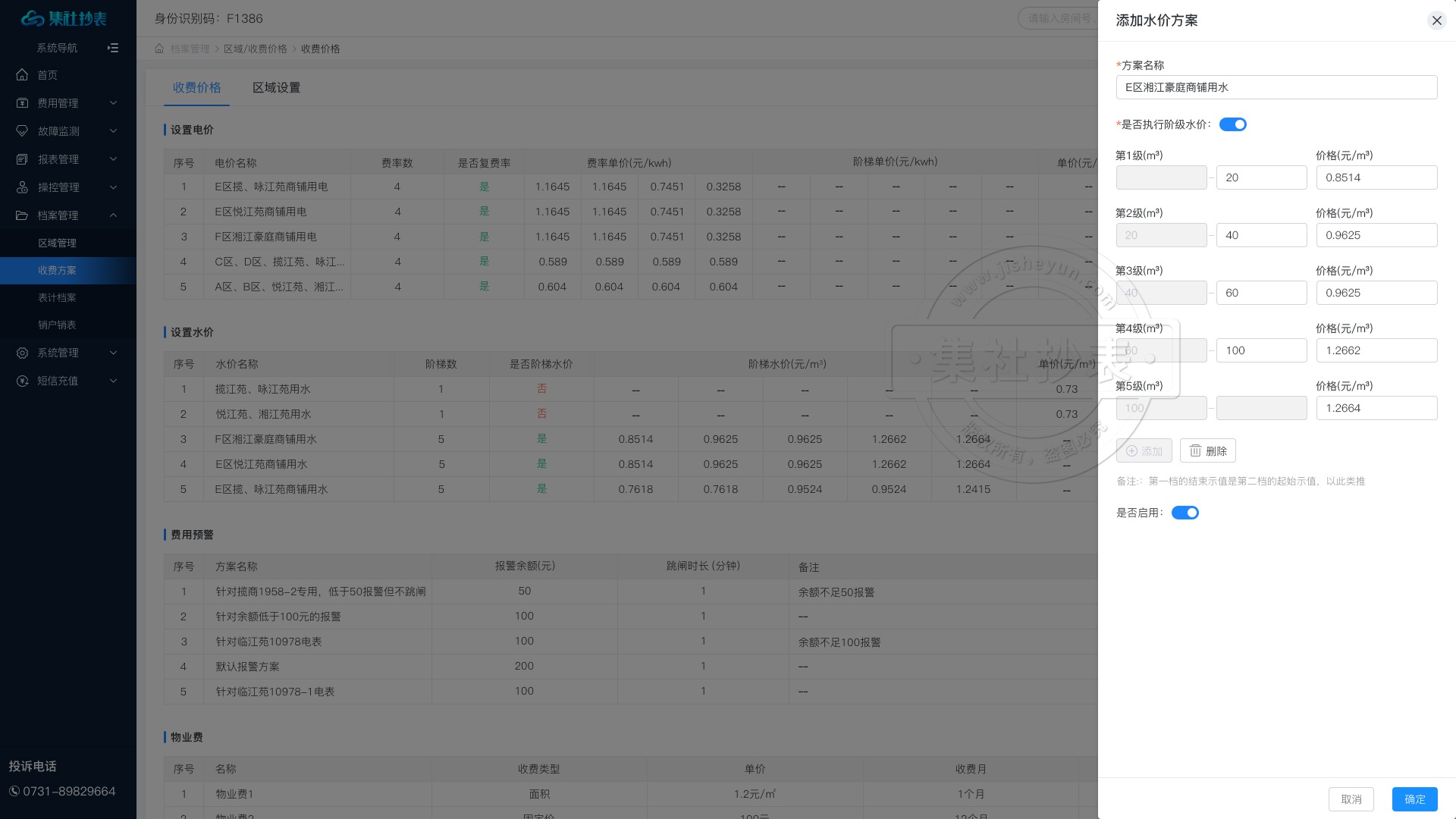Click the 取消 cancel button
1456x819 pixels.
1351,799
